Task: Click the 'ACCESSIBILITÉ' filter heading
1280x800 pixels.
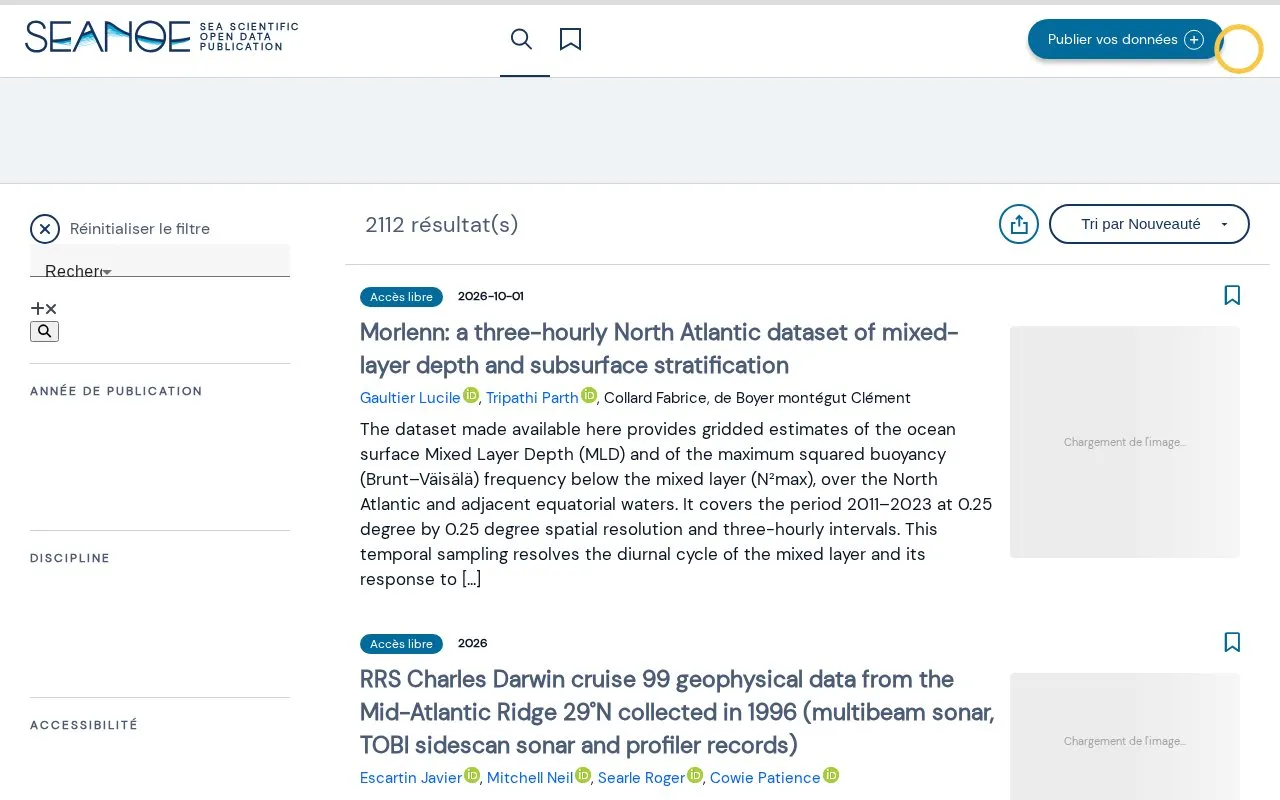Action: point(84,725)
